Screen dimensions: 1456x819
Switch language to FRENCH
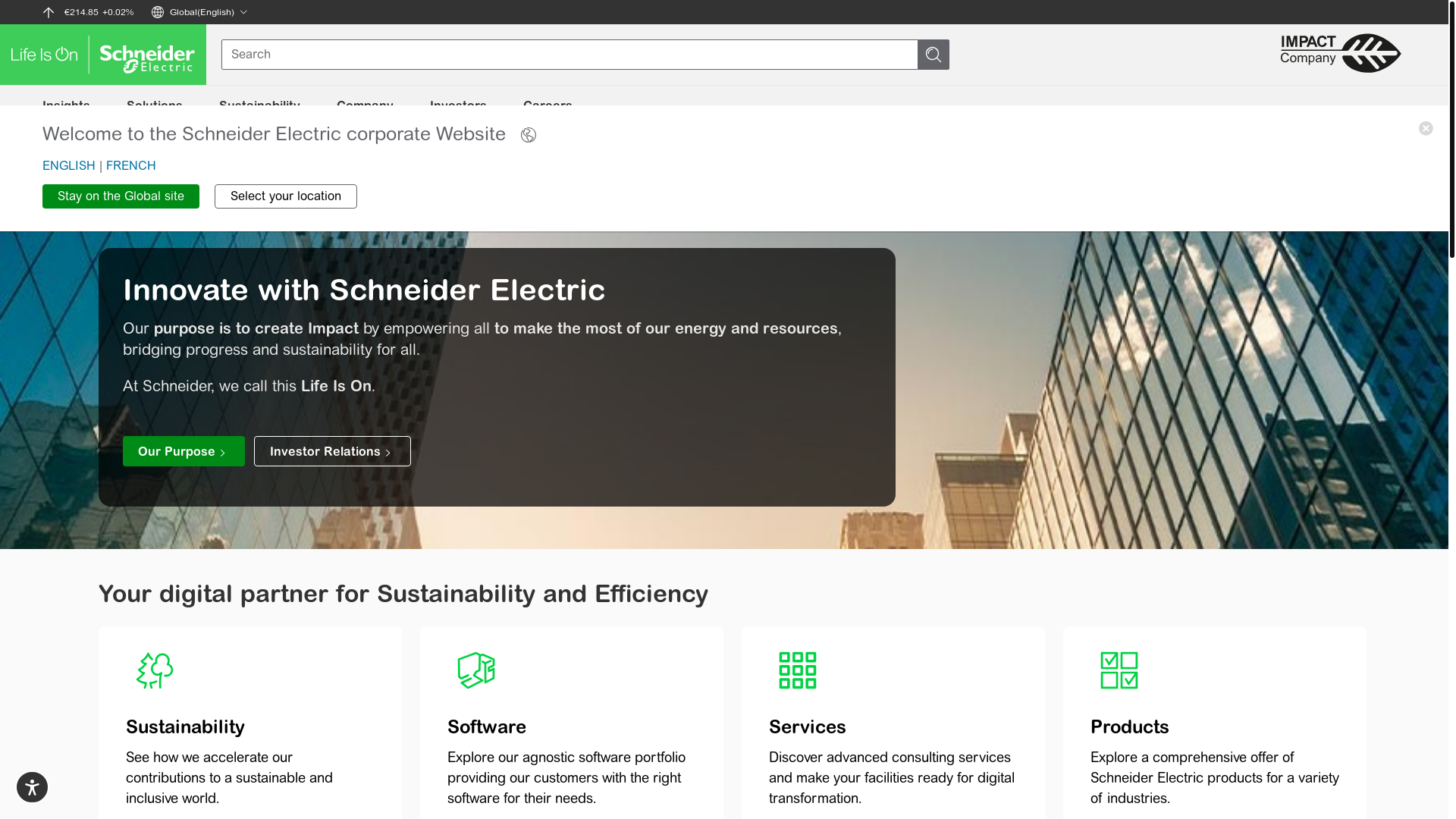pos(131,165)
